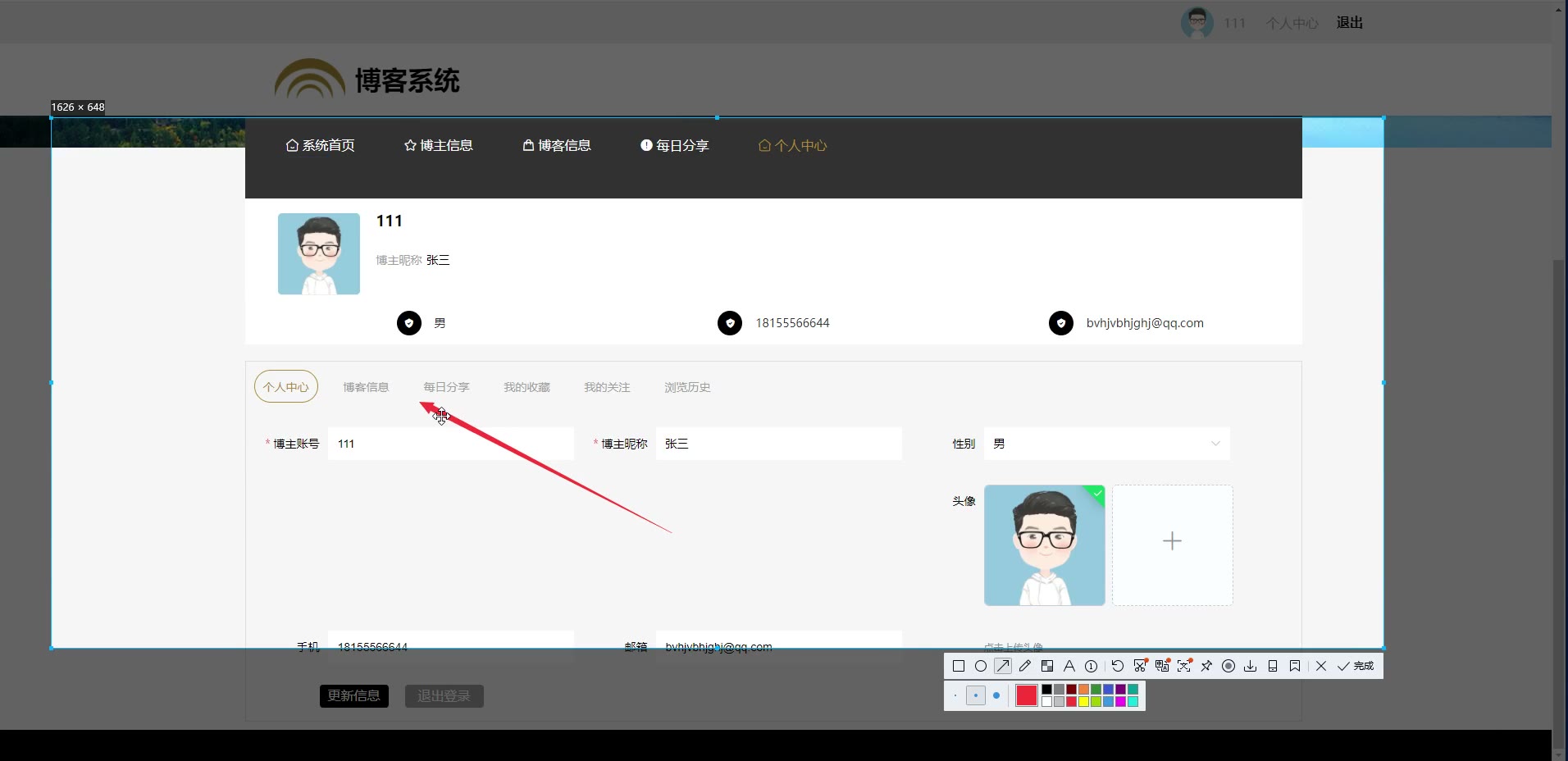Select the uploaded avatar thumbnail in form

[1045, 545]
